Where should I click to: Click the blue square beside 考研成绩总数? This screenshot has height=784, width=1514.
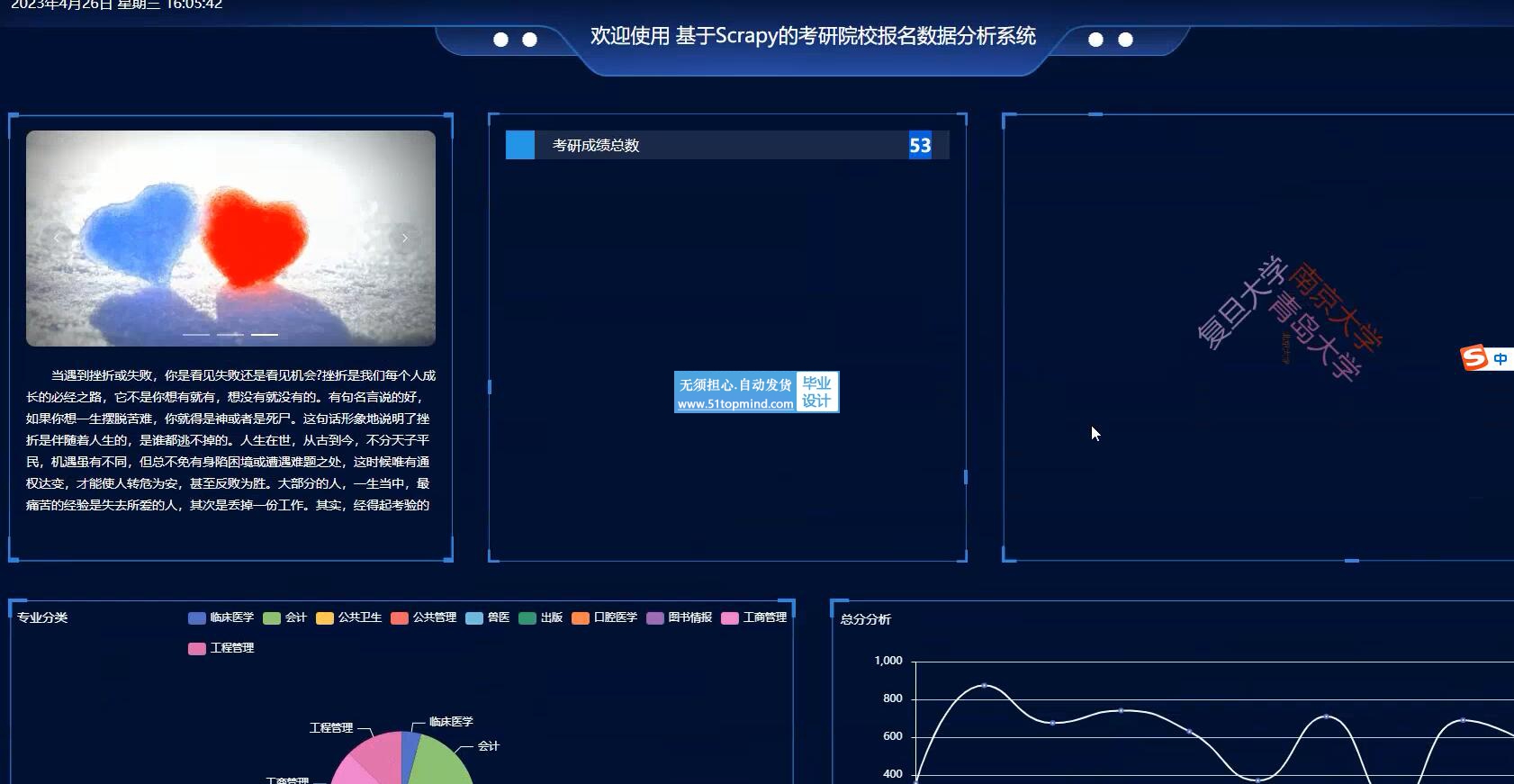click(x=520, y=145)
